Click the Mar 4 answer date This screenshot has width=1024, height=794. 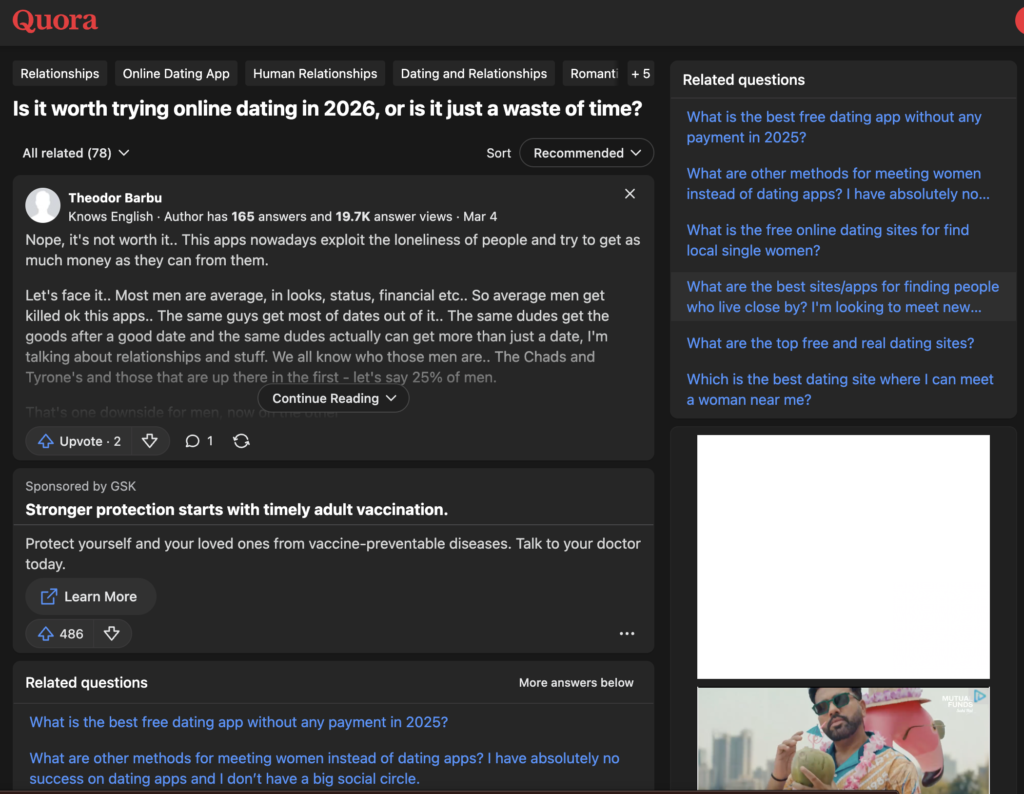click(480, 216)
